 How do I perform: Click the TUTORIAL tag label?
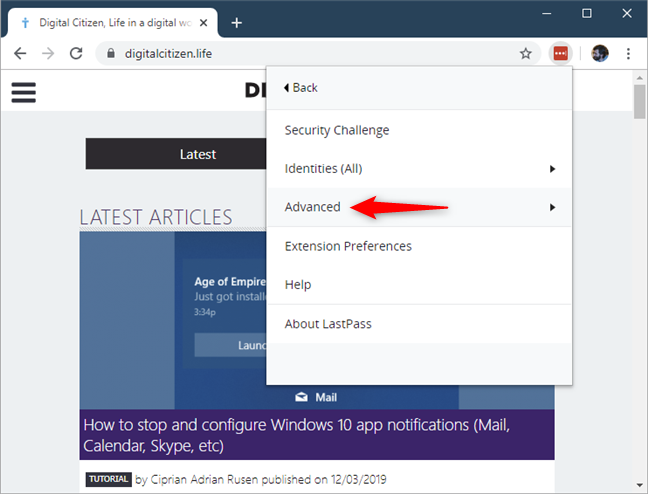[109, 479]
